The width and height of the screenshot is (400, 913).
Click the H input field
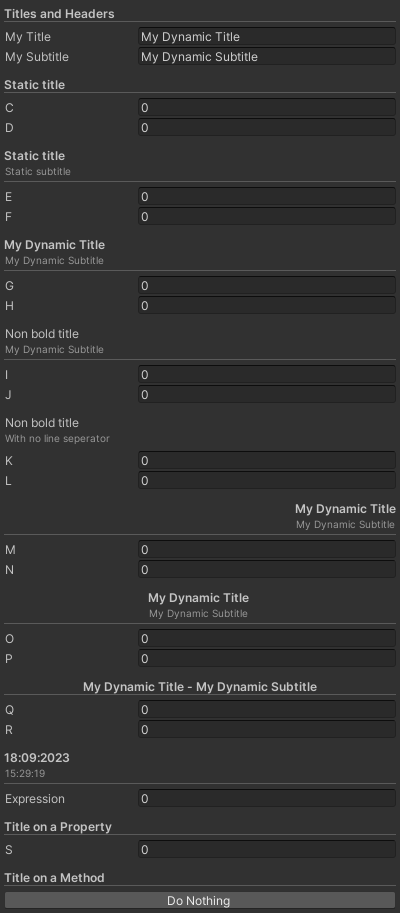(267, 306)
